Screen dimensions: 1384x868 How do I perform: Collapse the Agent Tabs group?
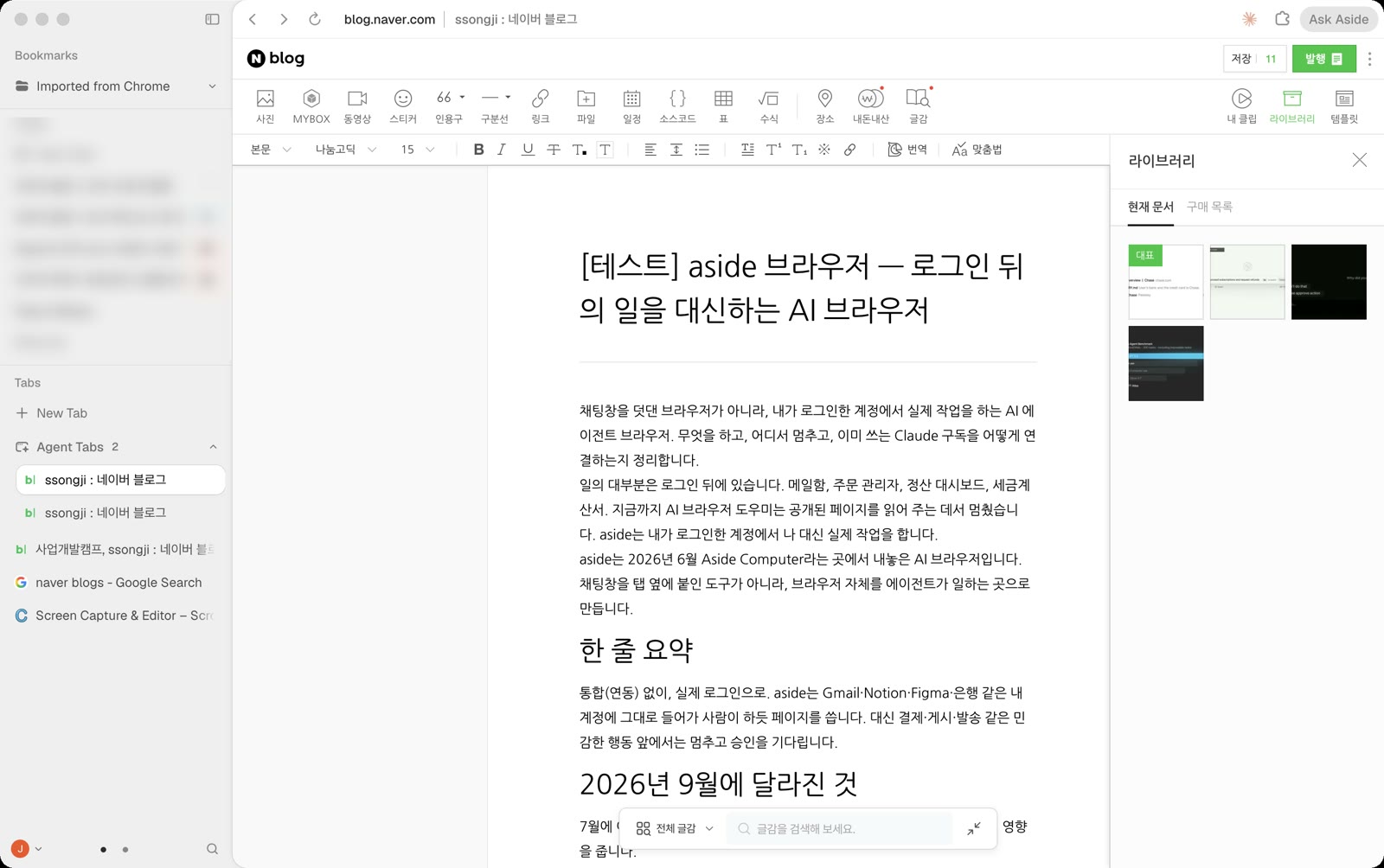tap(213, 447)
